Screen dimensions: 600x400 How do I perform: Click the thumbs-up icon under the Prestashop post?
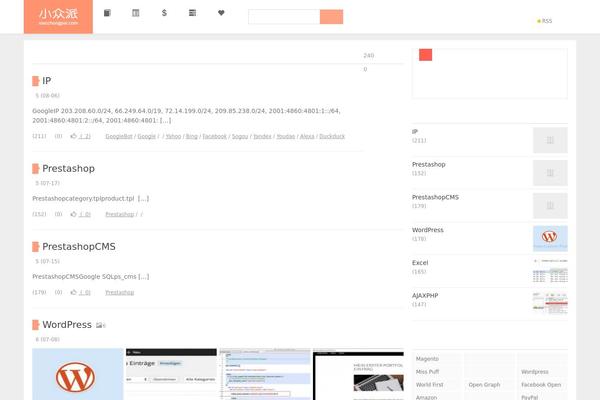click(x=73, y=214)
